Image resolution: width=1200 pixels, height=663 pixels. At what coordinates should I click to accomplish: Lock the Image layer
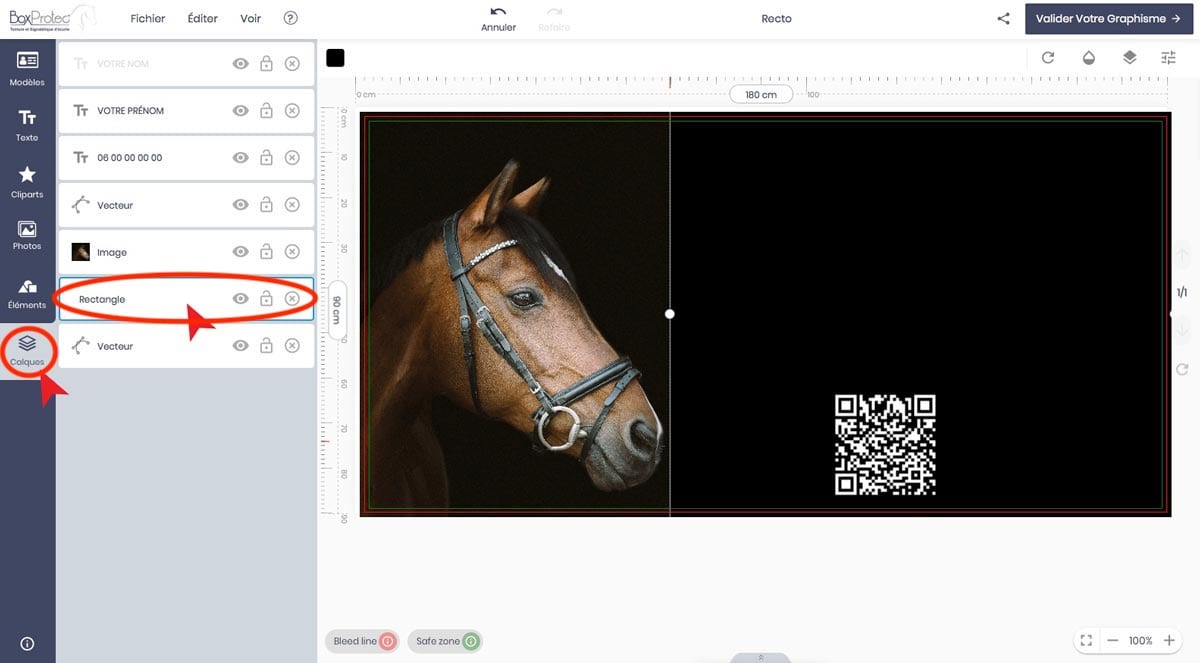pyautogui.click(x=266, y=252)
